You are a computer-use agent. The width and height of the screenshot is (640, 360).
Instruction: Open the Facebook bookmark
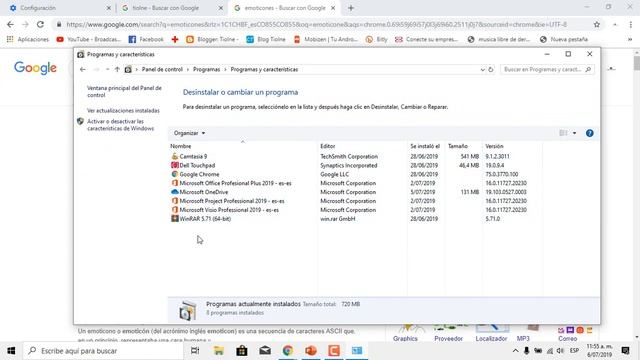[146, 39]
